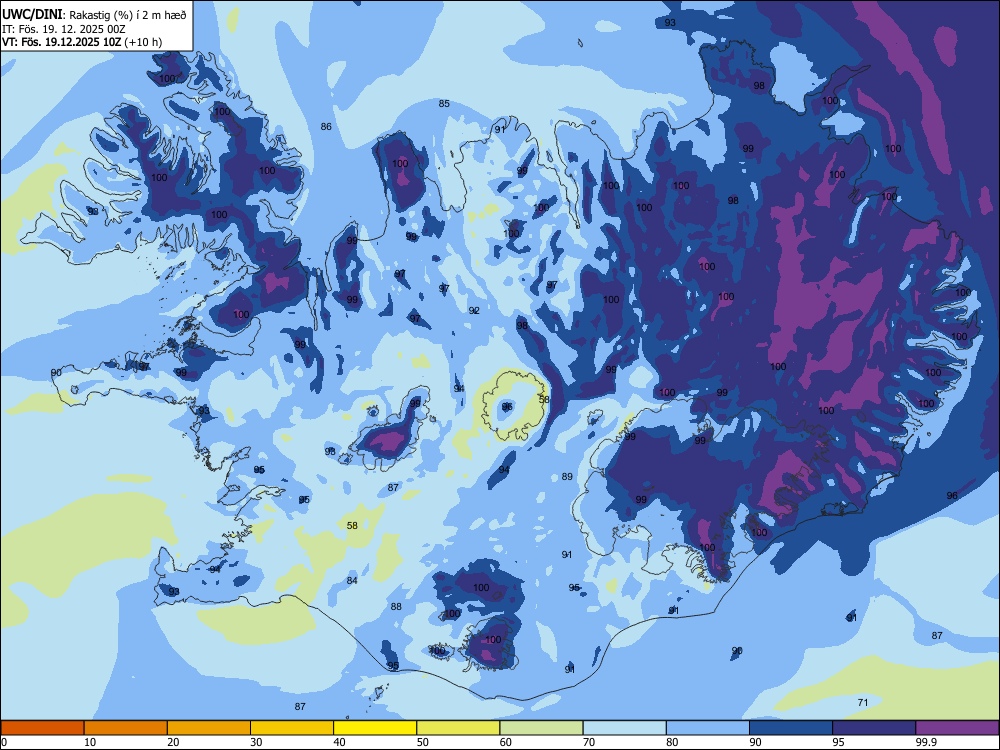The image size is (1000, 750).
Task: Click the legend scale label "99.9"
Action: coord(926,742)
